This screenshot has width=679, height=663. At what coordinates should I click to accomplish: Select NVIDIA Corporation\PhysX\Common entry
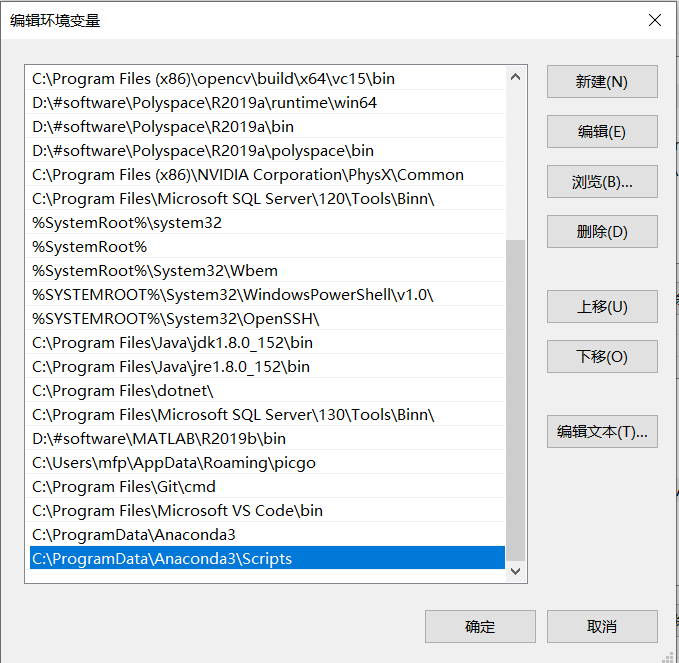267,175
